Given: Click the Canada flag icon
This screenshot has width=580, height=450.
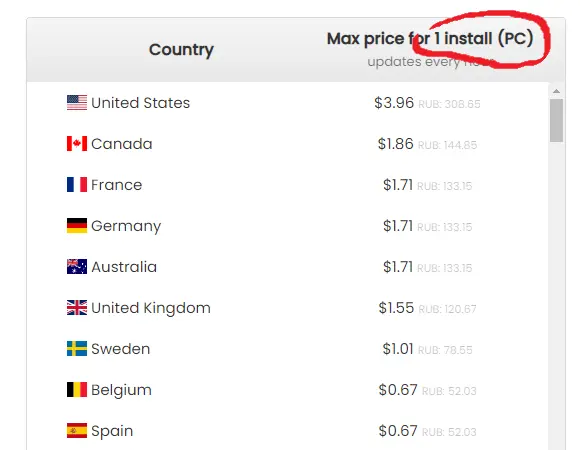Looking at the screenshot, I should coord(77,143).
